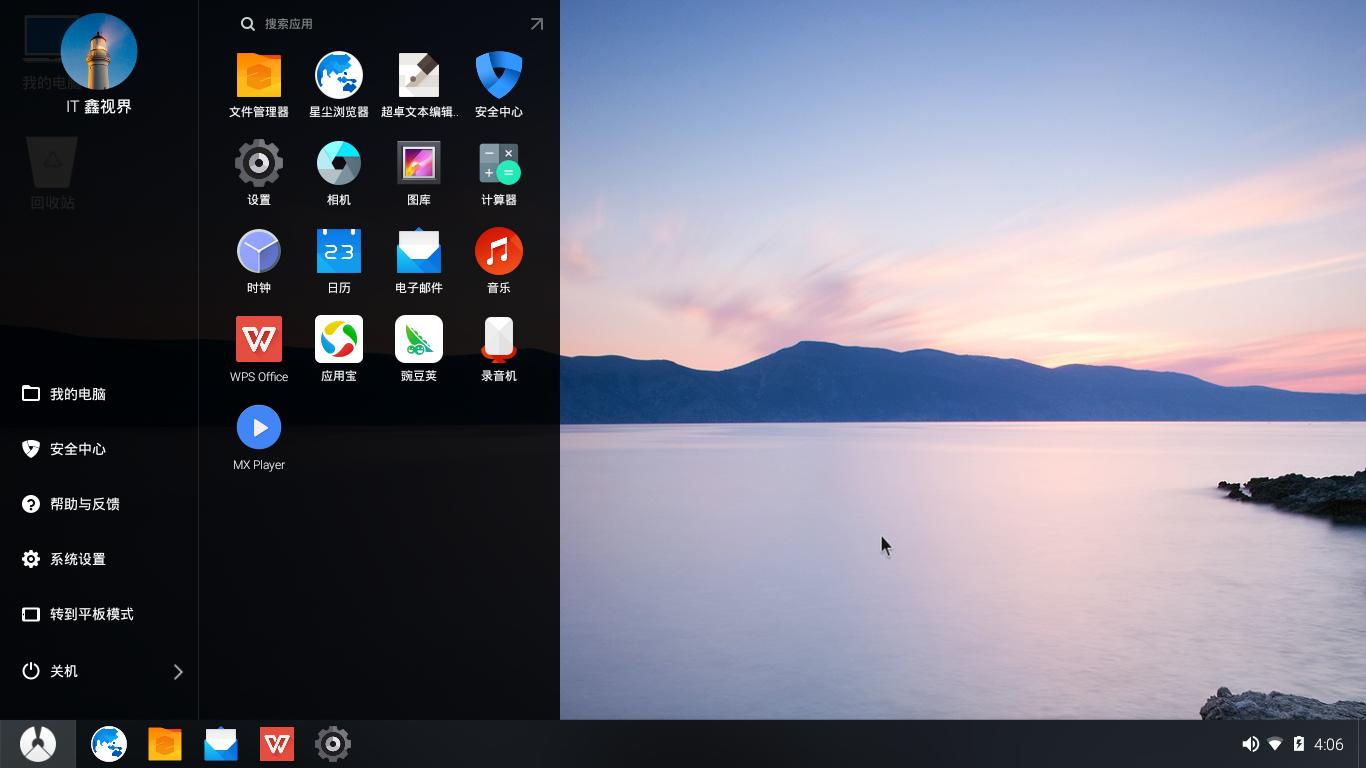Expand the 关机 power options arrow
The width and height of the screenshot is (1366, 768).
[178, 672]
